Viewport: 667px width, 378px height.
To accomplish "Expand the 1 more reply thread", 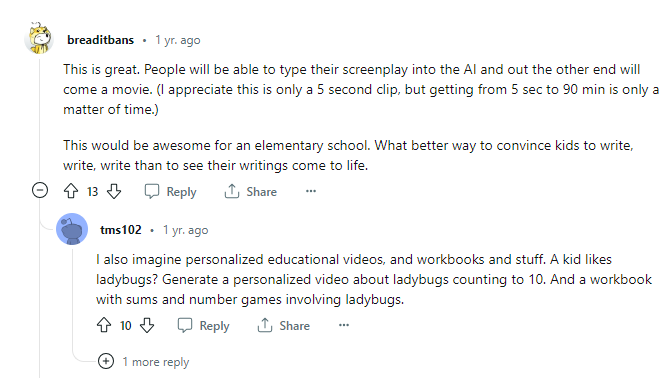I will pos(106,361).
